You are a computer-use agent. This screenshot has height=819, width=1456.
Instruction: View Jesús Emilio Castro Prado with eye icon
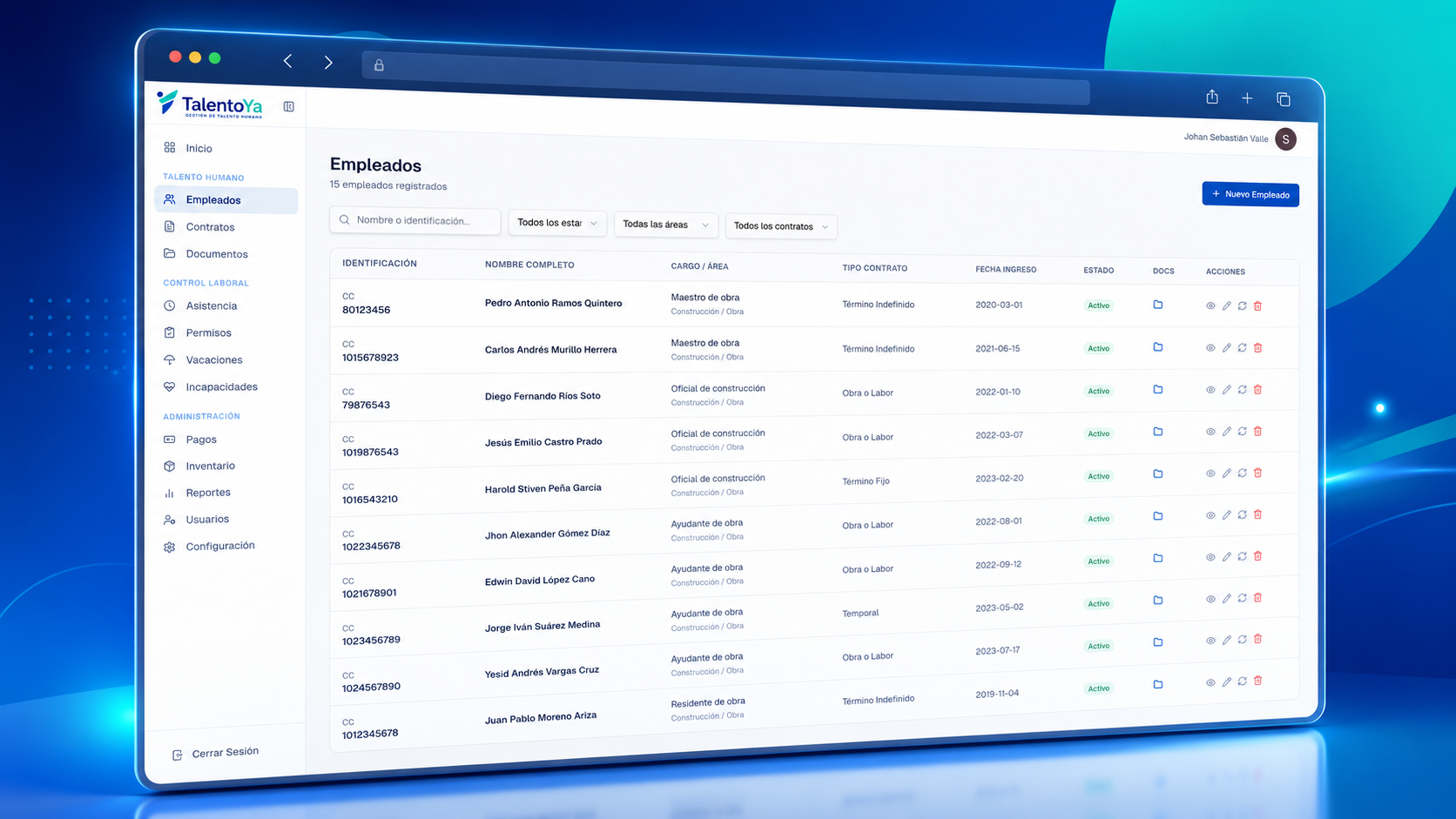pos(1210,432)
